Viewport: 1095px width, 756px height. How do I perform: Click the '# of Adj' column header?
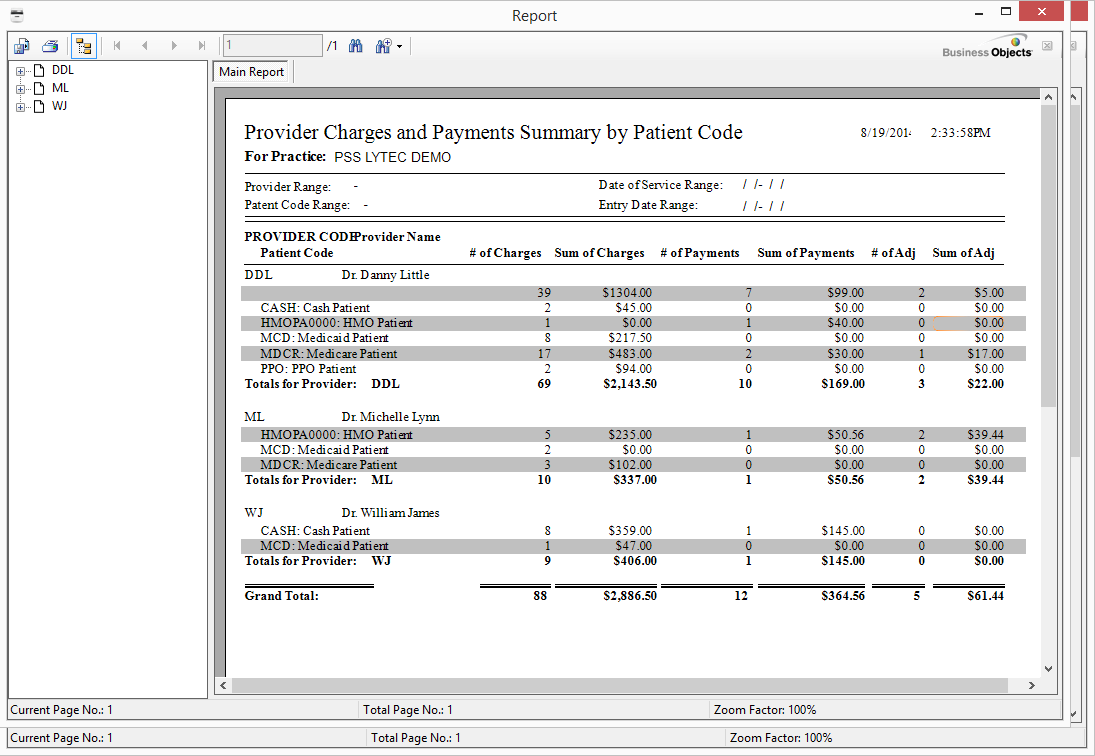tap(893, 253)
